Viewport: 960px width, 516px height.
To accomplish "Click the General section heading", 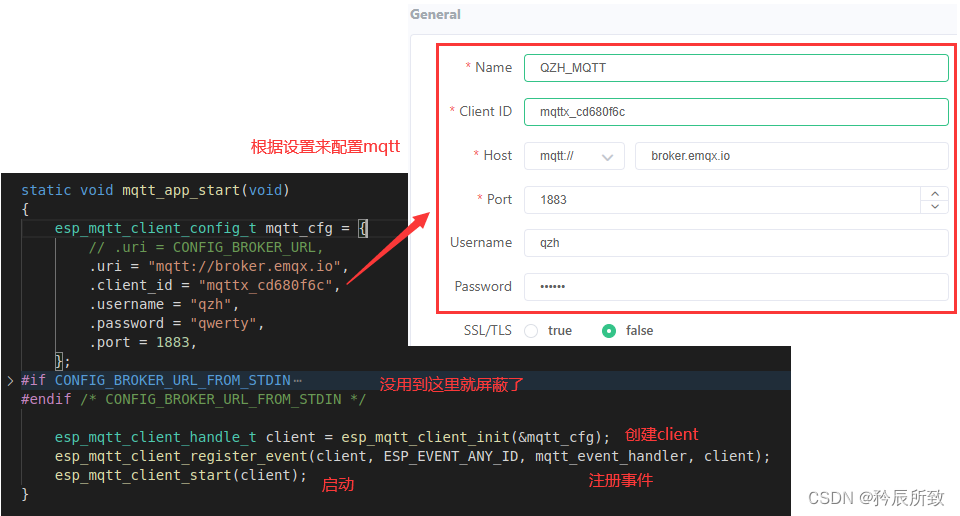I will pos(435,15).
